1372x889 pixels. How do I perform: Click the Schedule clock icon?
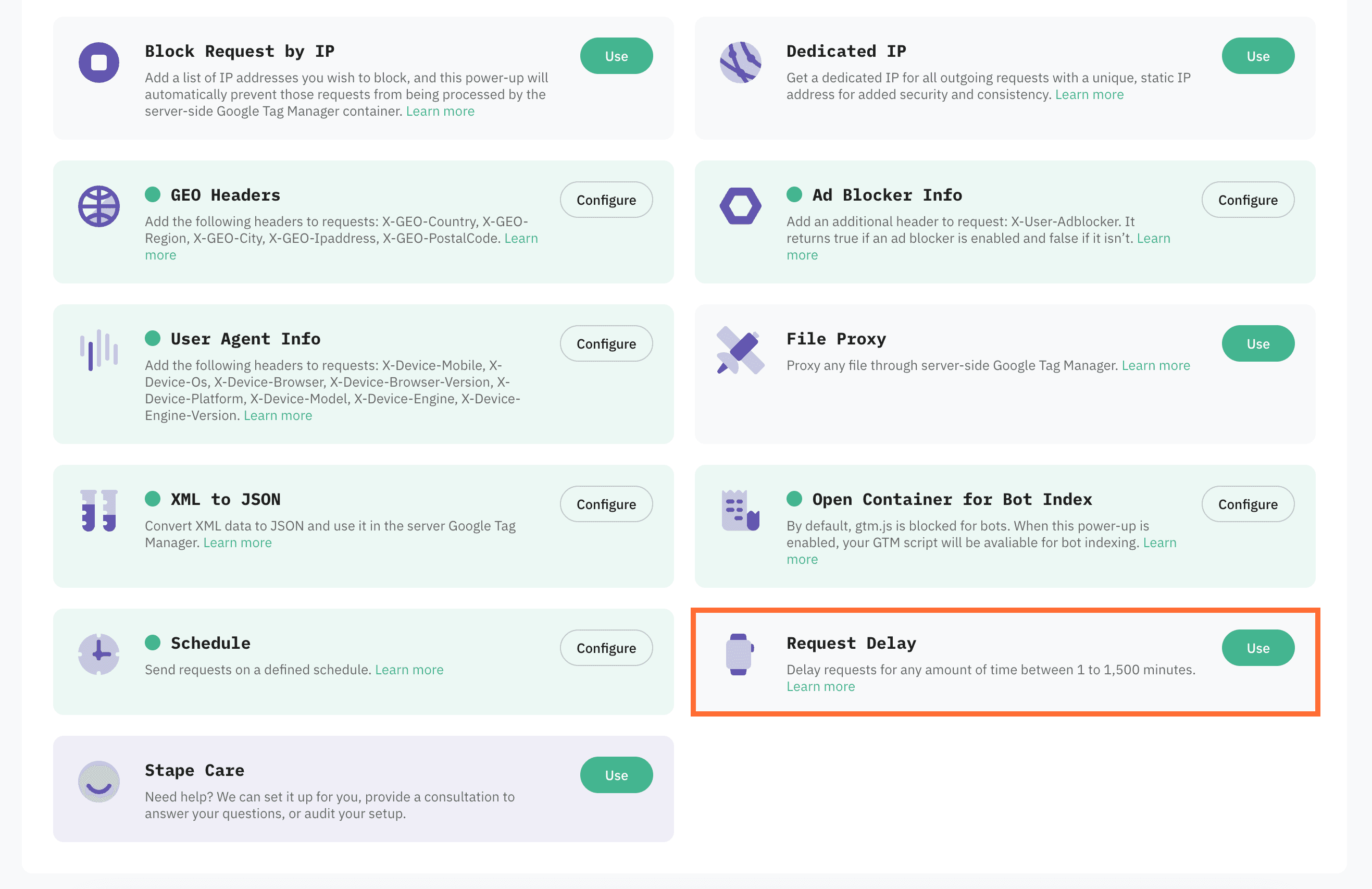(x=98, y=653)
